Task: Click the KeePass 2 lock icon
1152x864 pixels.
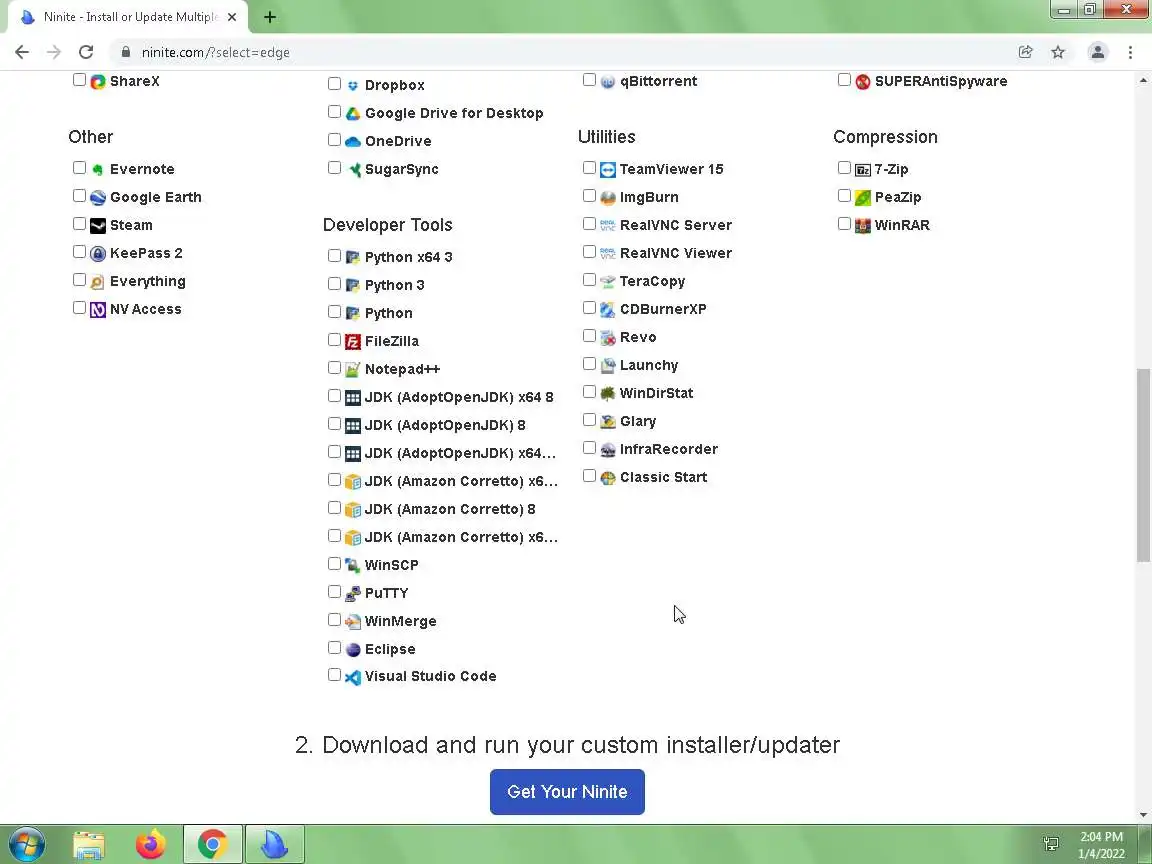Action: (98, 253)
